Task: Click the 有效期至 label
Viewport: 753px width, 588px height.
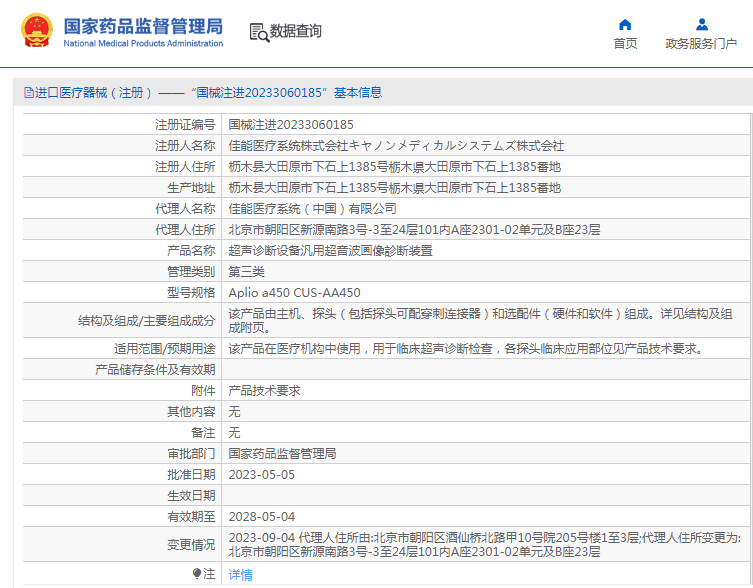Action: (x=191, y=517)
